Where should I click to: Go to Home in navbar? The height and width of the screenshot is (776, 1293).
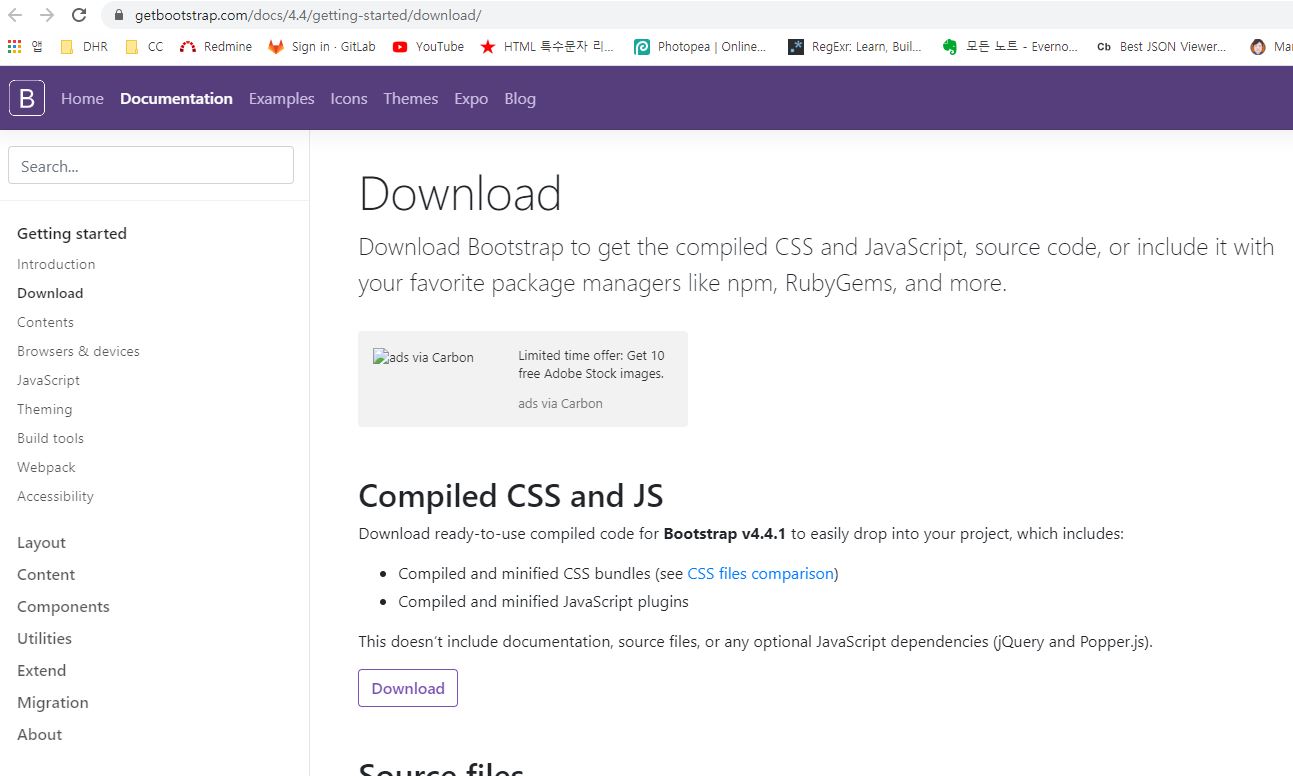pyautogui.click(x=82, y=98)
